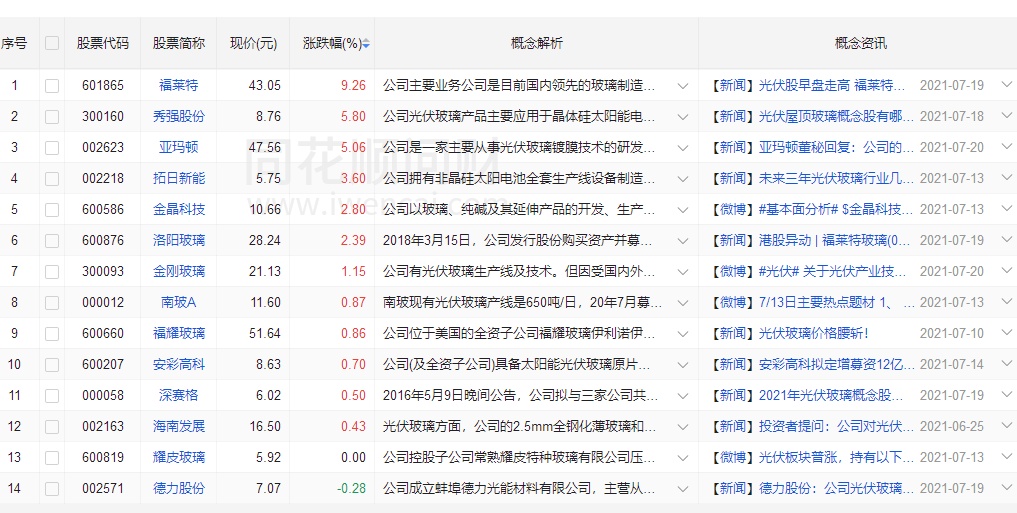Select stock code 300160
This screenshot has width=1017, height=513.
pos(102,116)
